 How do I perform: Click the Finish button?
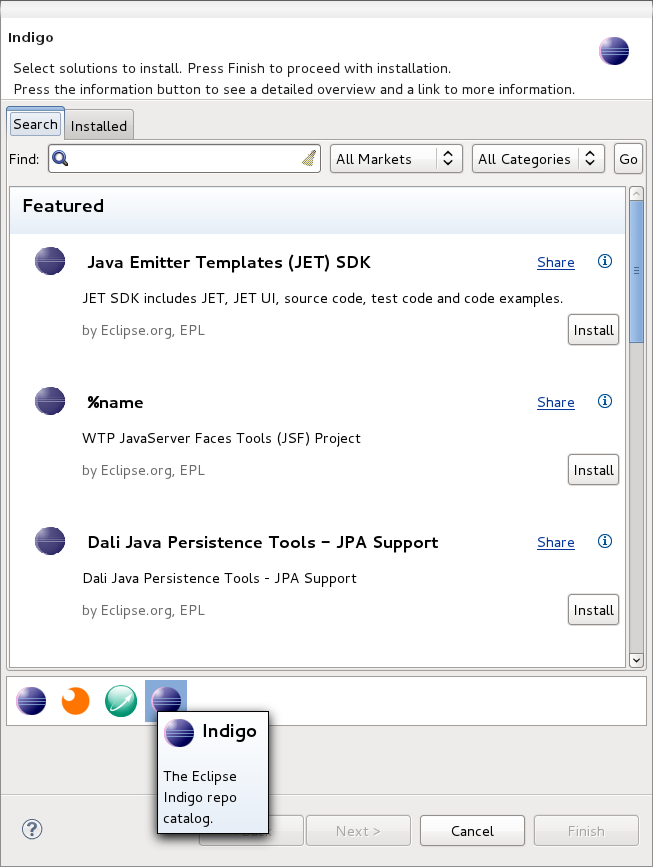(586, 831)
